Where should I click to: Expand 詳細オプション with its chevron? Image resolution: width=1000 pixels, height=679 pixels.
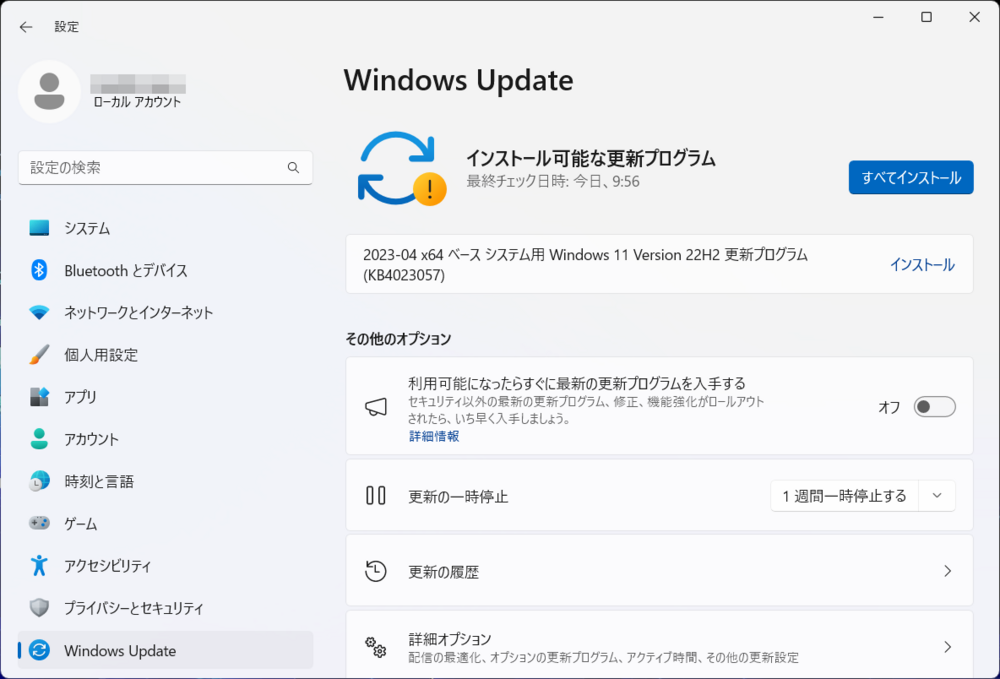947,644
